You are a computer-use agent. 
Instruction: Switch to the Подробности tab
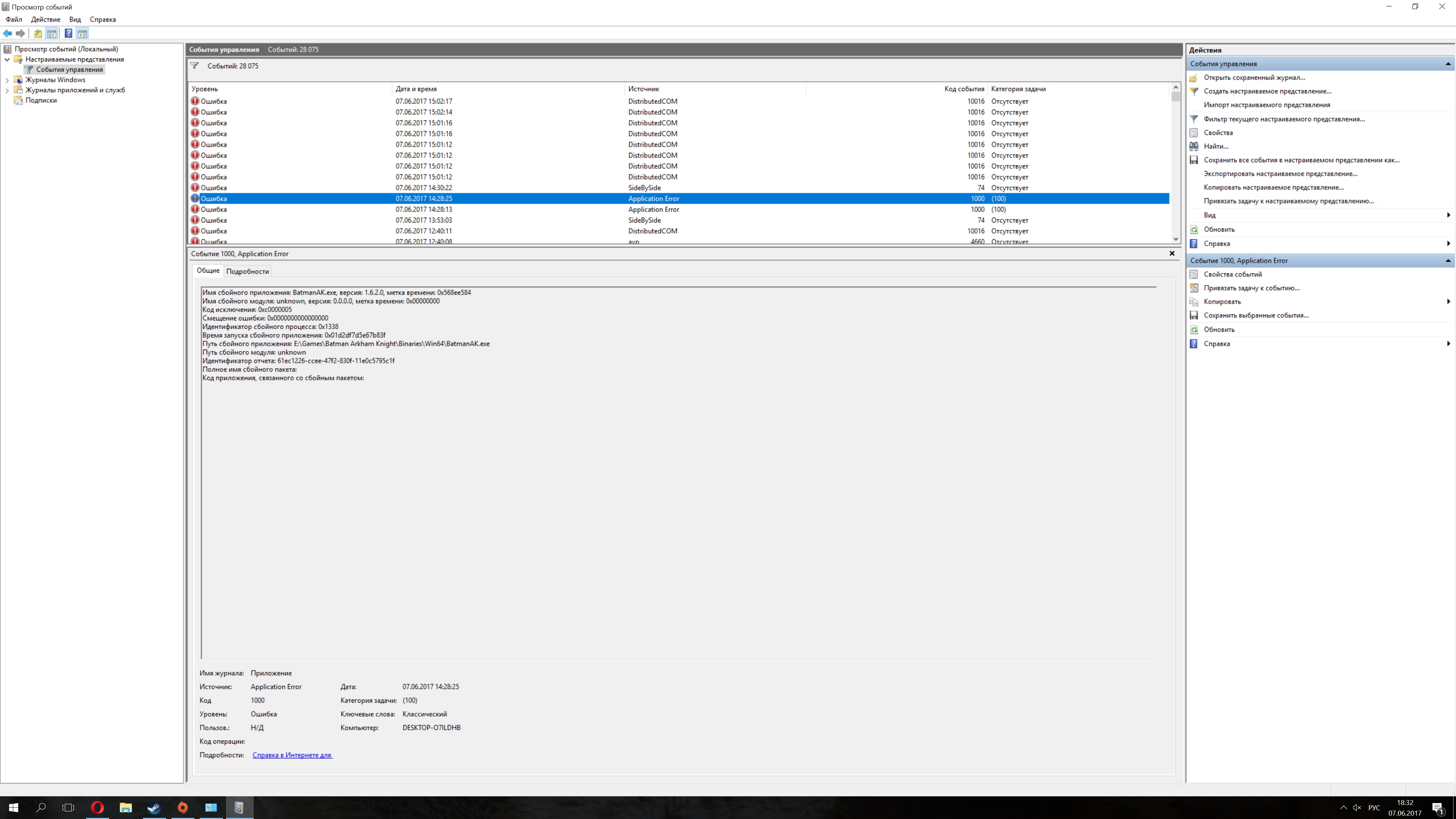tap(247, 271)
